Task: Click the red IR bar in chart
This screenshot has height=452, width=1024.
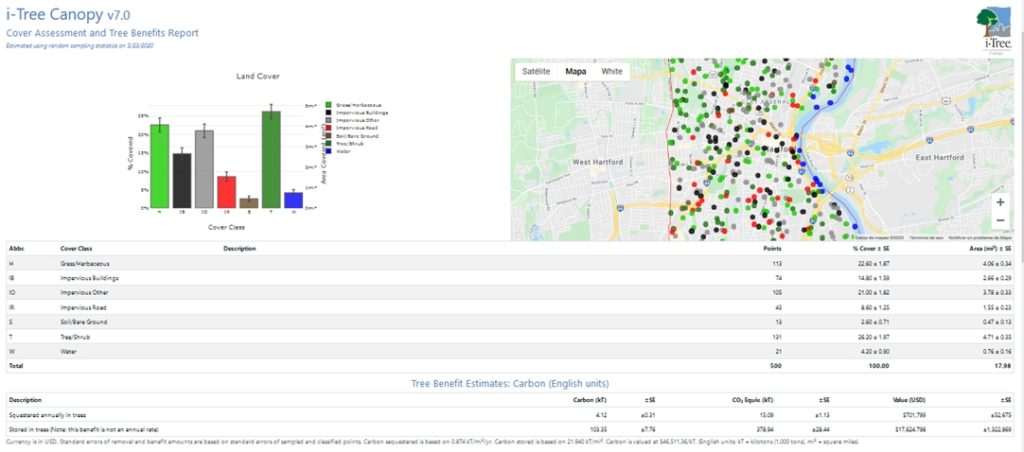Action: 226,192
